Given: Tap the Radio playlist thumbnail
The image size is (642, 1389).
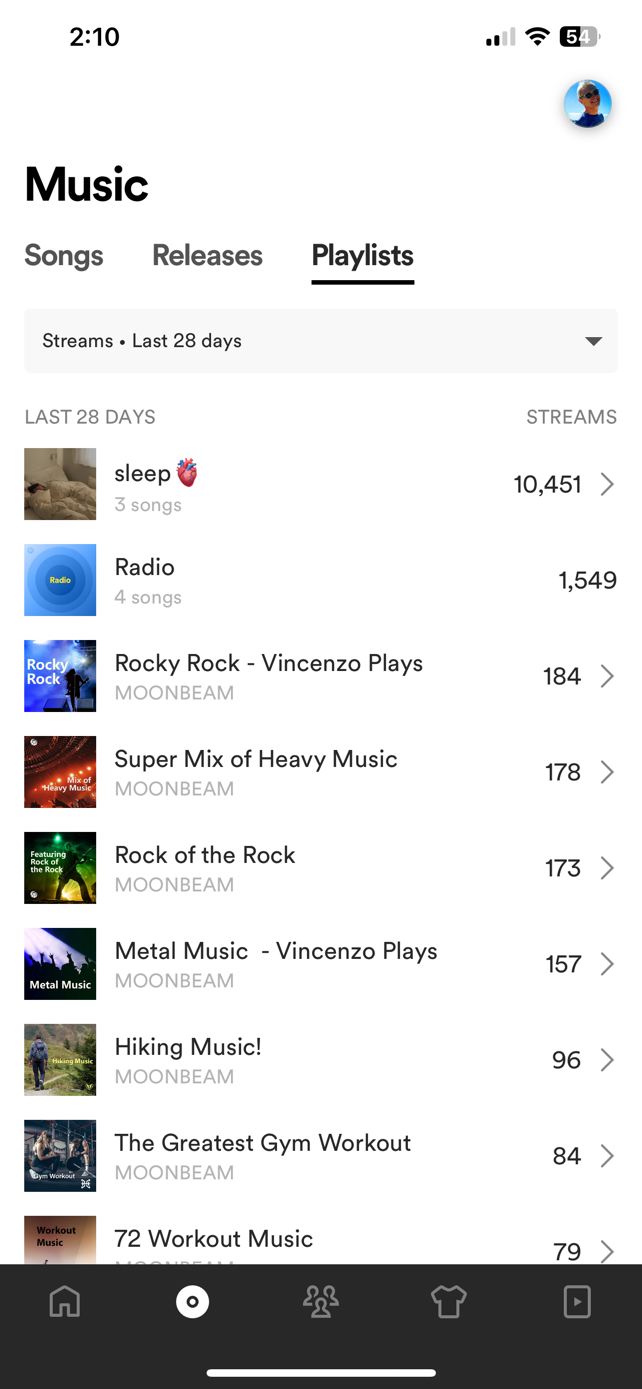Looking at the screenshot, I should pos(60,580).
